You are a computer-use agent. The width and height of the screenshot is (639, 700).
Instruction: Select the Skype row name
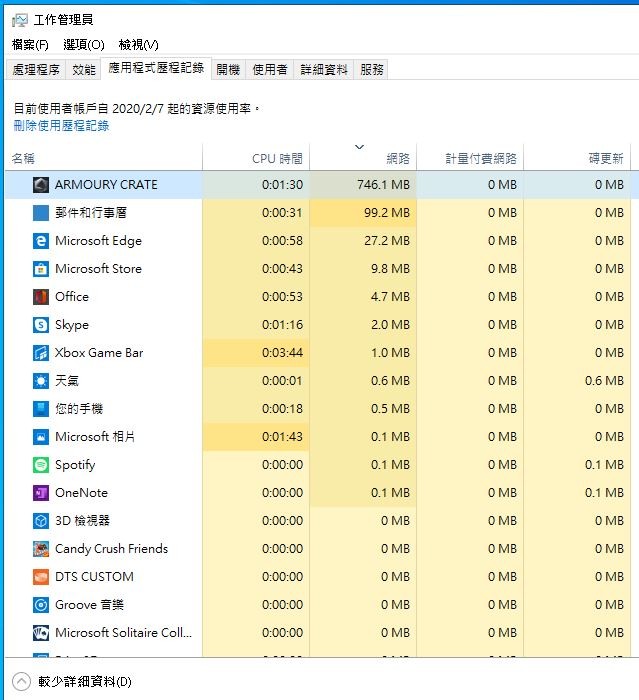pos(72,325)
